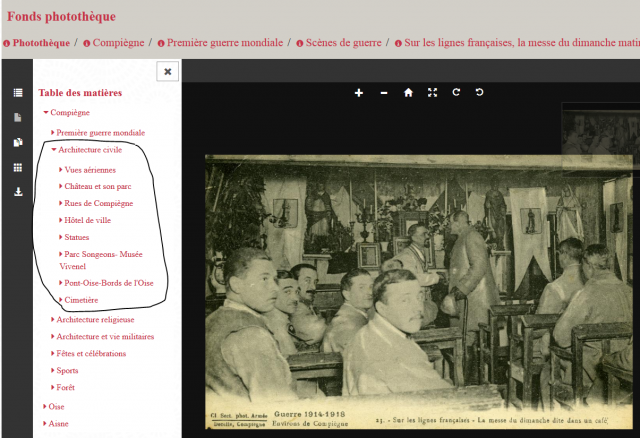Open the thumbnails grid icon

pyautogui.click(x=18, y=167)
